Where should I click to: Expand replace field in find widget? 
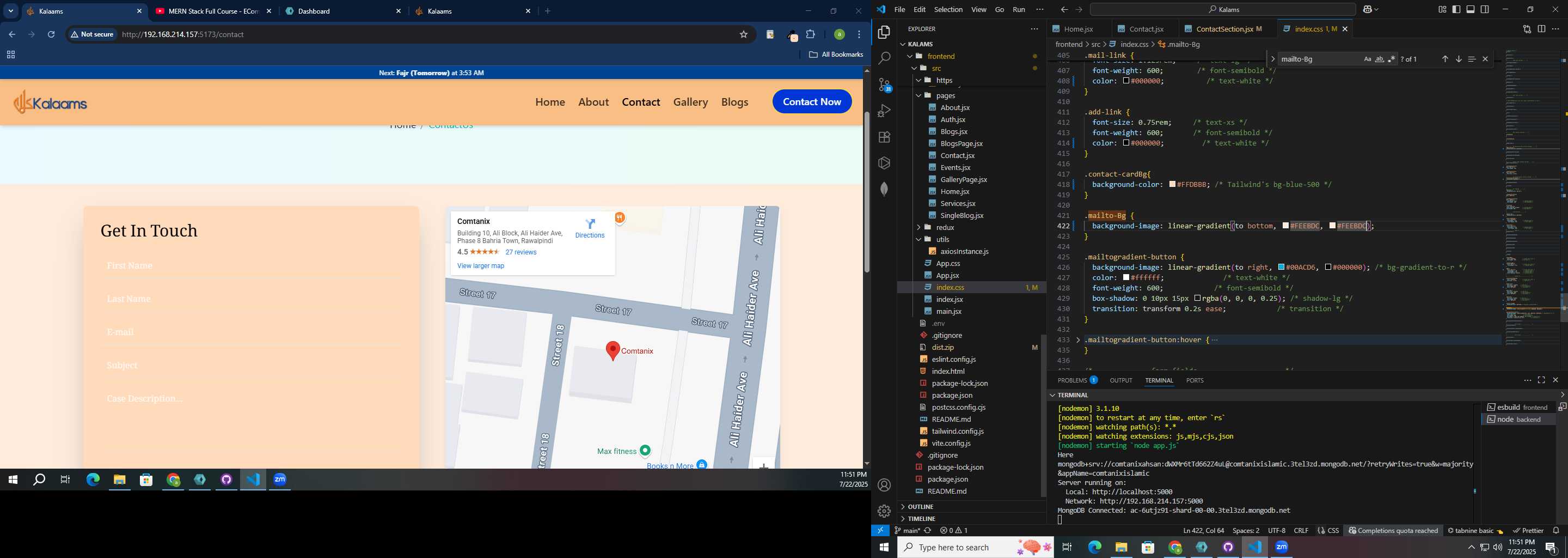pos(1272,59)
